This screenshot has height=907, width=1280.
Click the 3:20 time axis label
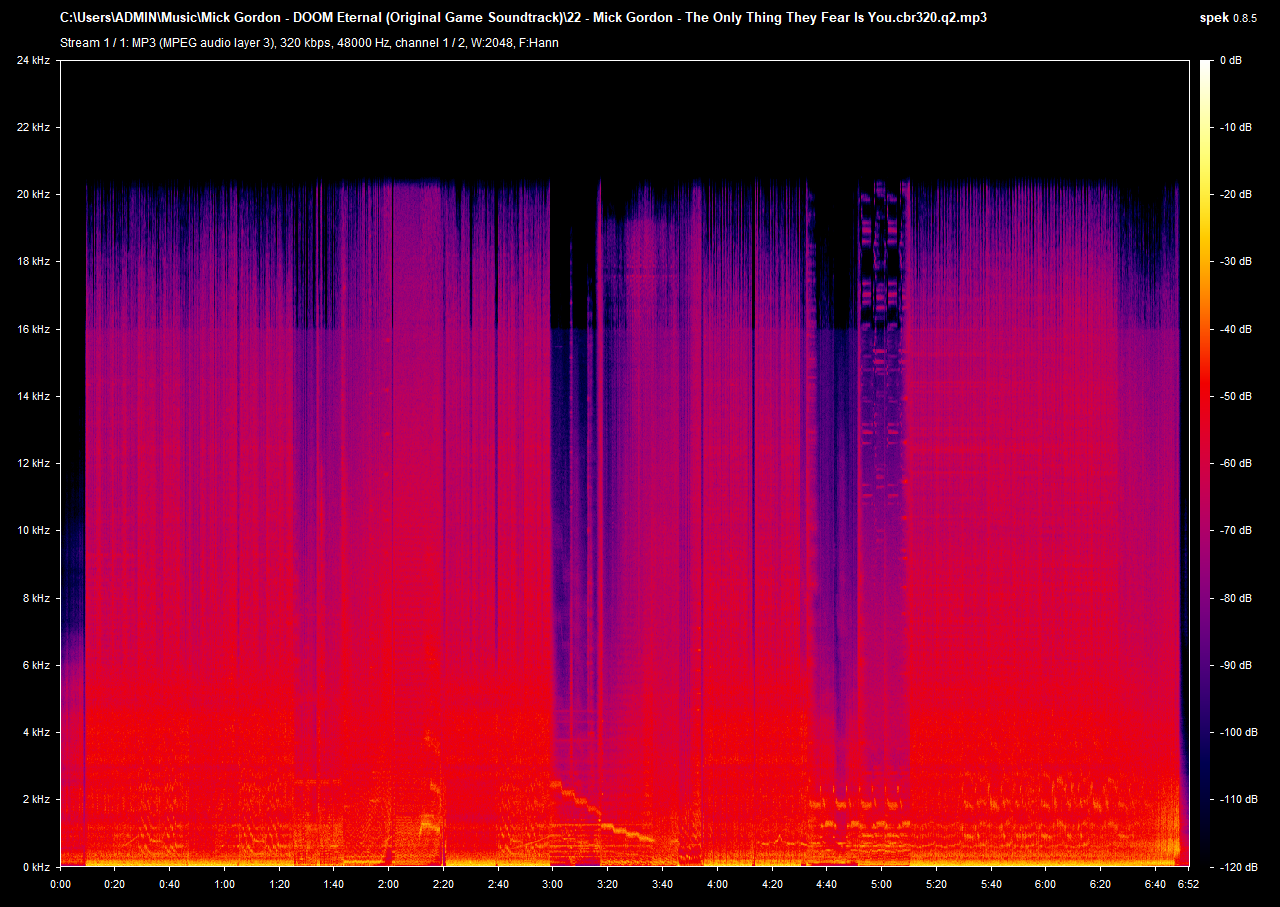tap(607, 885)
